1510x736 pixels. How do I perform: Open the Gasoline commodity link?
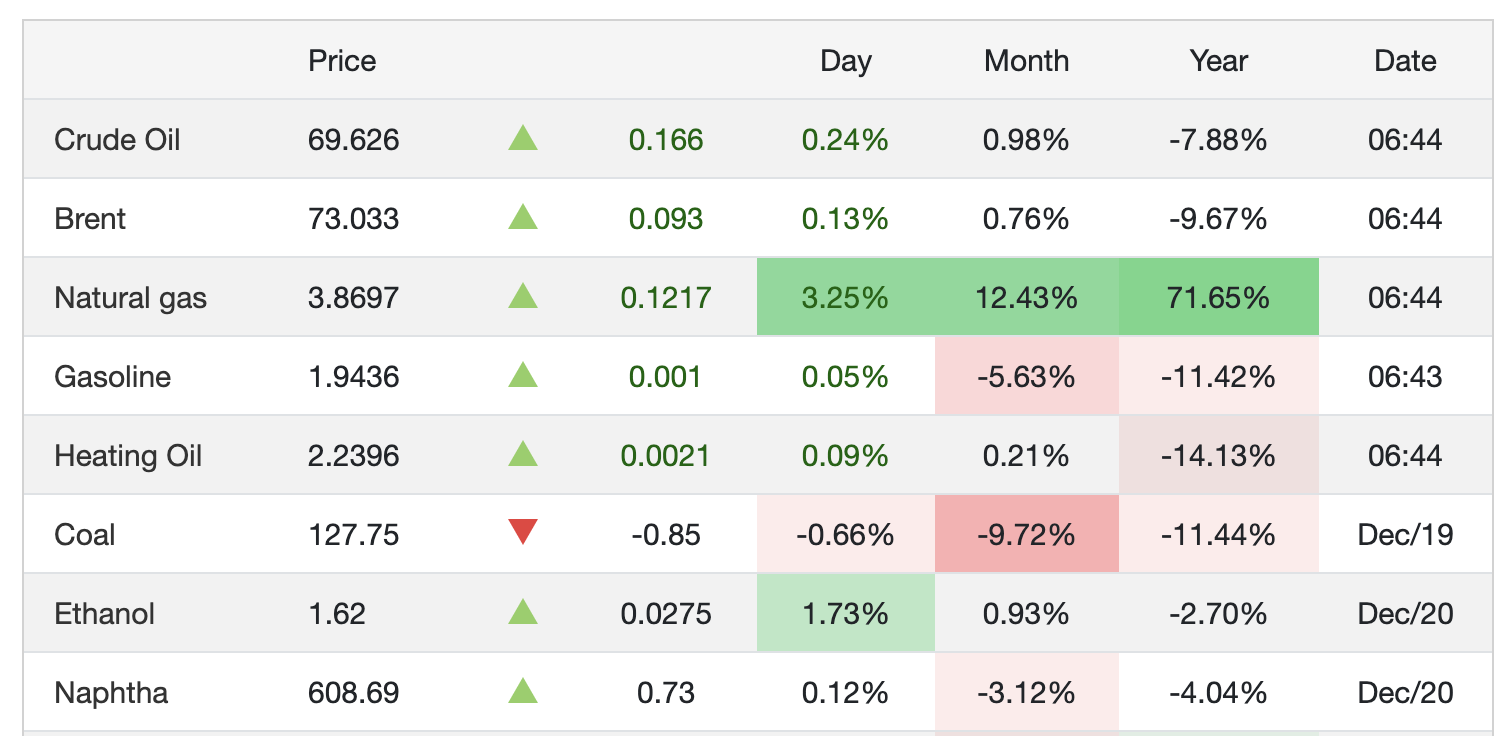tap(112, 376)
